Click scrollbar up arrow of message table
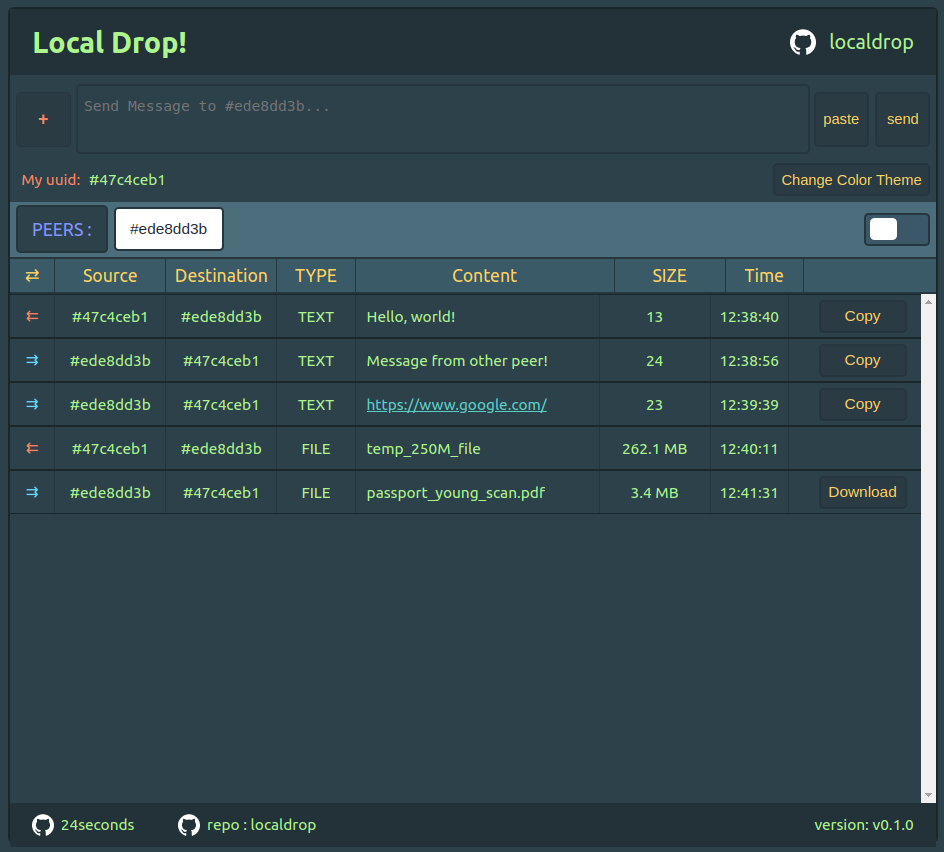Screen dimensions: 944x852 (x=928, y=301)
